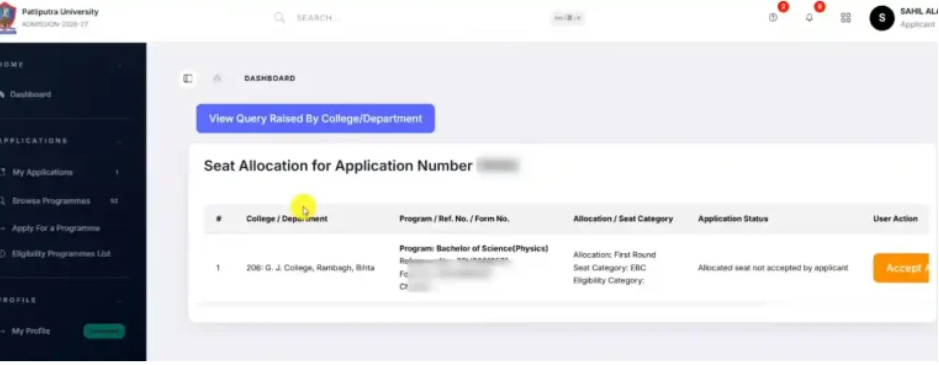Click the Allocation / Seat Category header
This screenshot has width=939, height=365.
[x=623, y=219]
